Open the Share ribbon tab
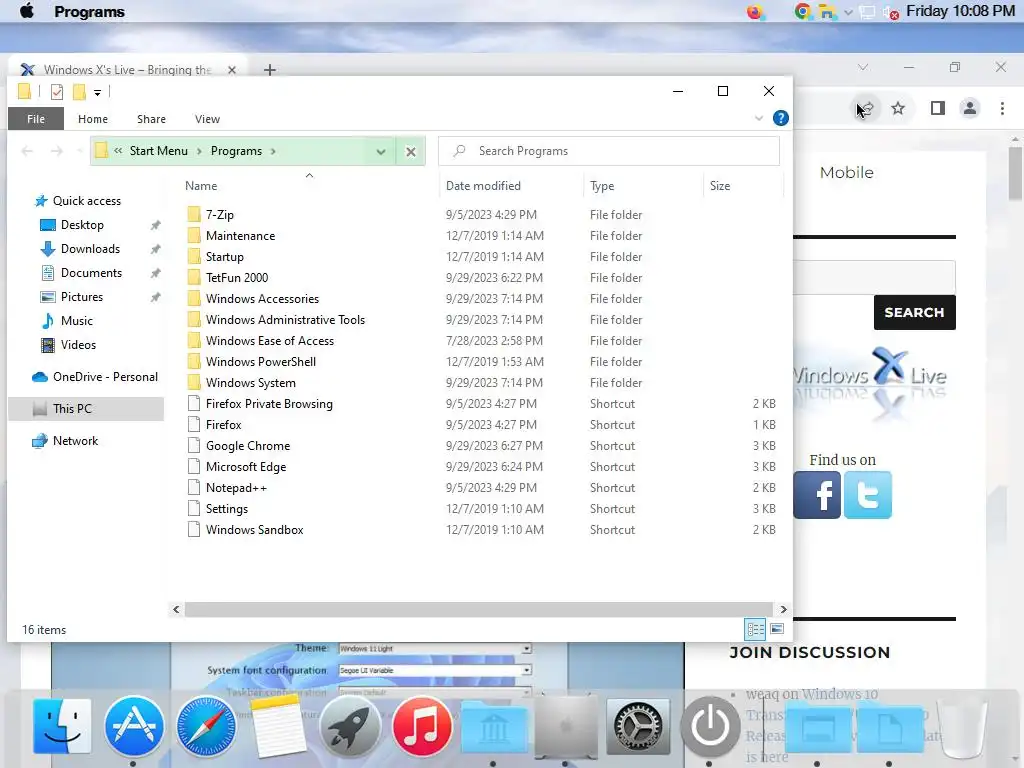The width and height of the screenshot is (1024, 768). [152, 119]
